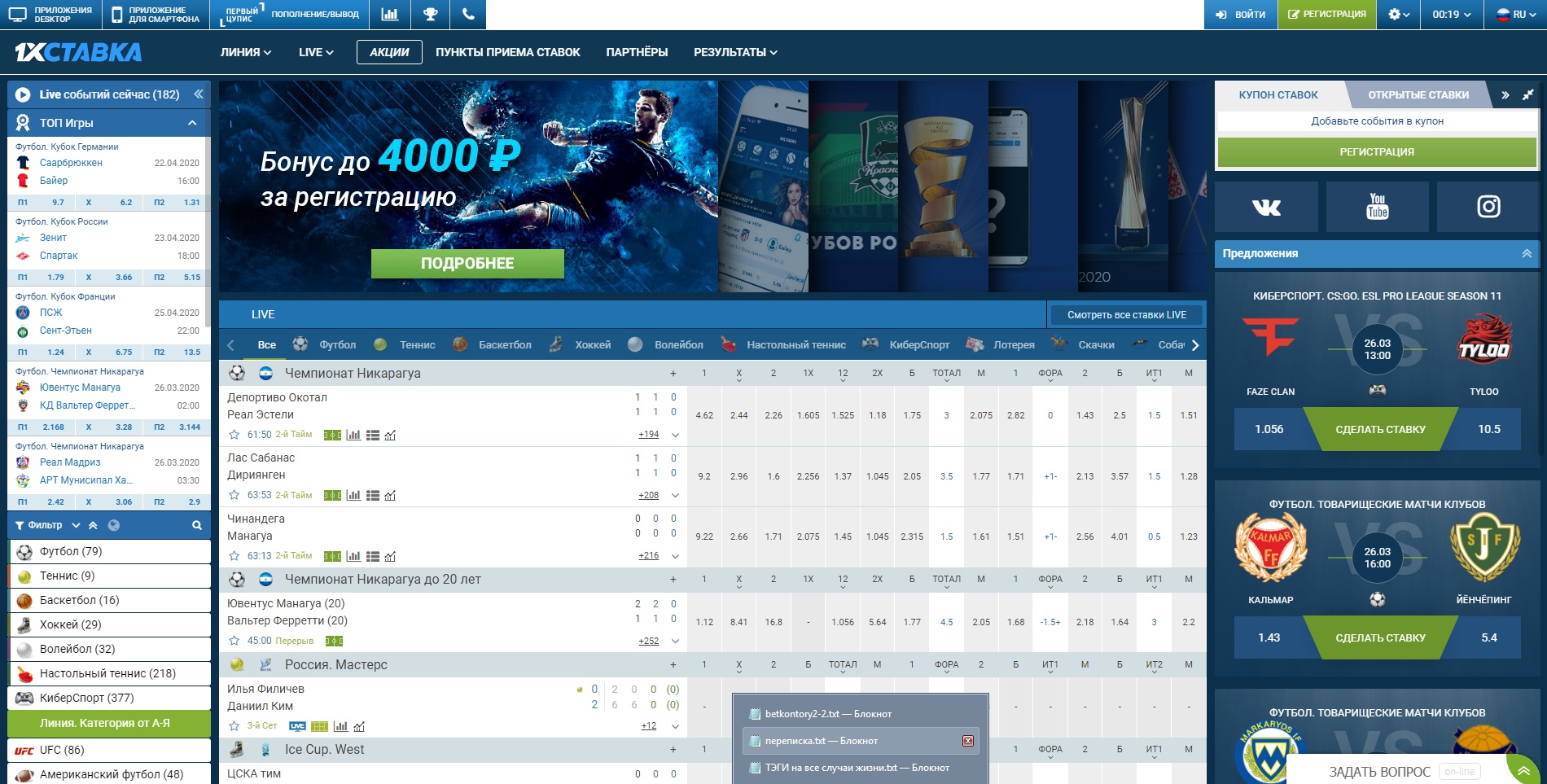1547x784 pixels.
Task: Collapse the ТОП Игры section
Action: 192,123
